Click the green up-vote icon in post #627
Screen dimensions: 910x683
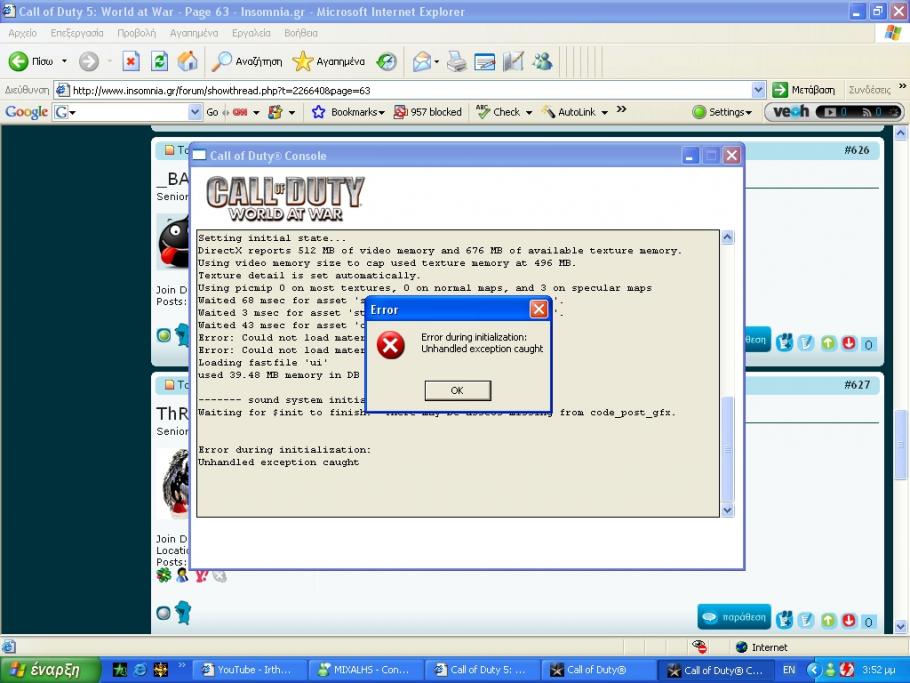(x=828, y=620)
